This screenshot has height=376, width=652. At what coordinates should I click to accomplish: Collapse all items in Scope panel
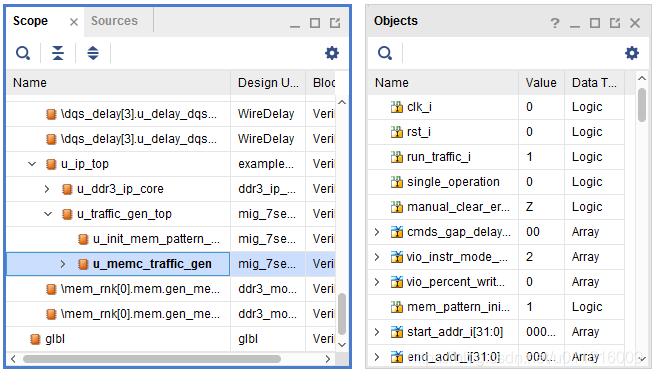pyautogui.click(x=58, y=53)
